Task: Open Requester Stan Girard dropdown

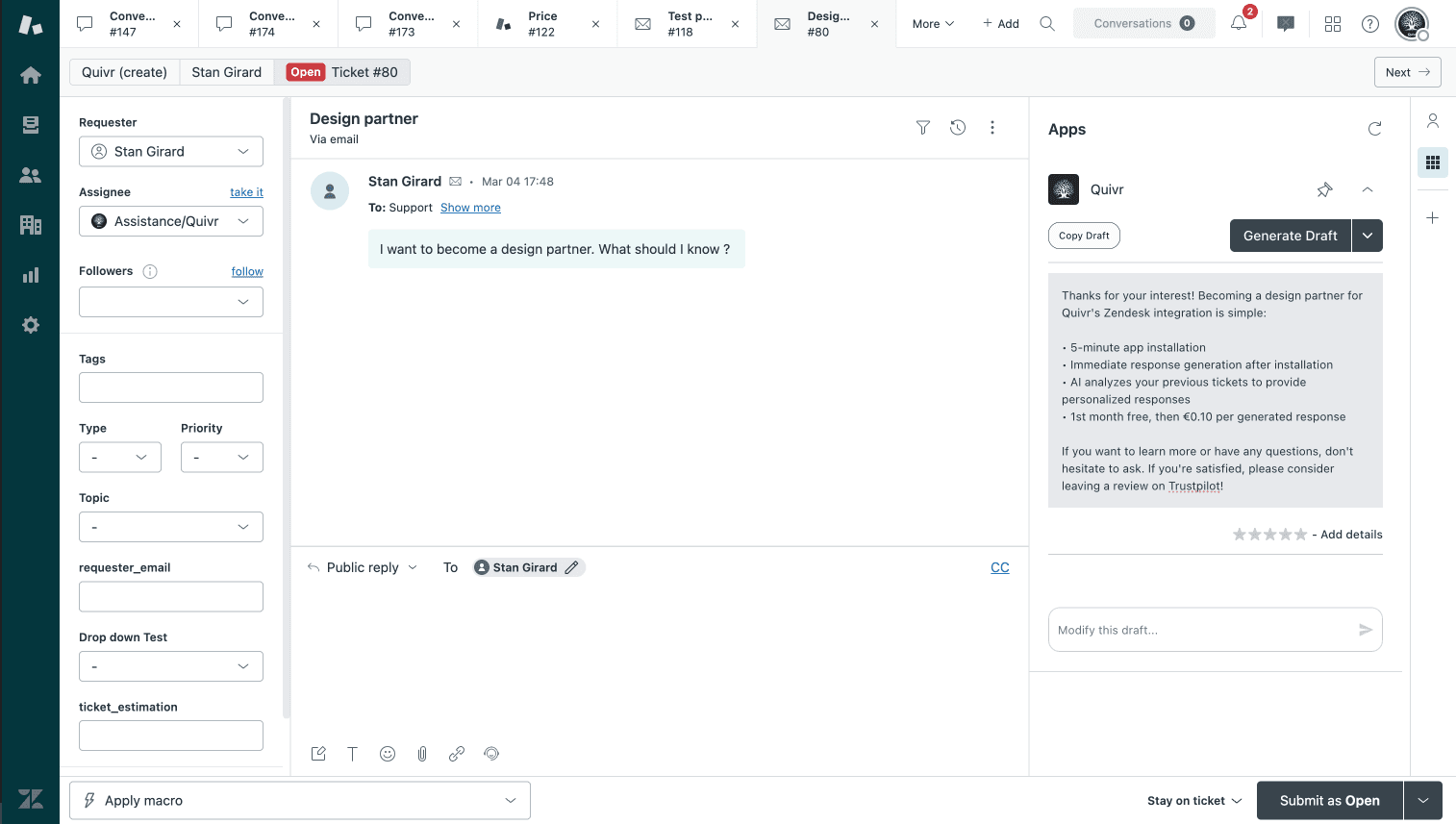Action: (171, 151)
